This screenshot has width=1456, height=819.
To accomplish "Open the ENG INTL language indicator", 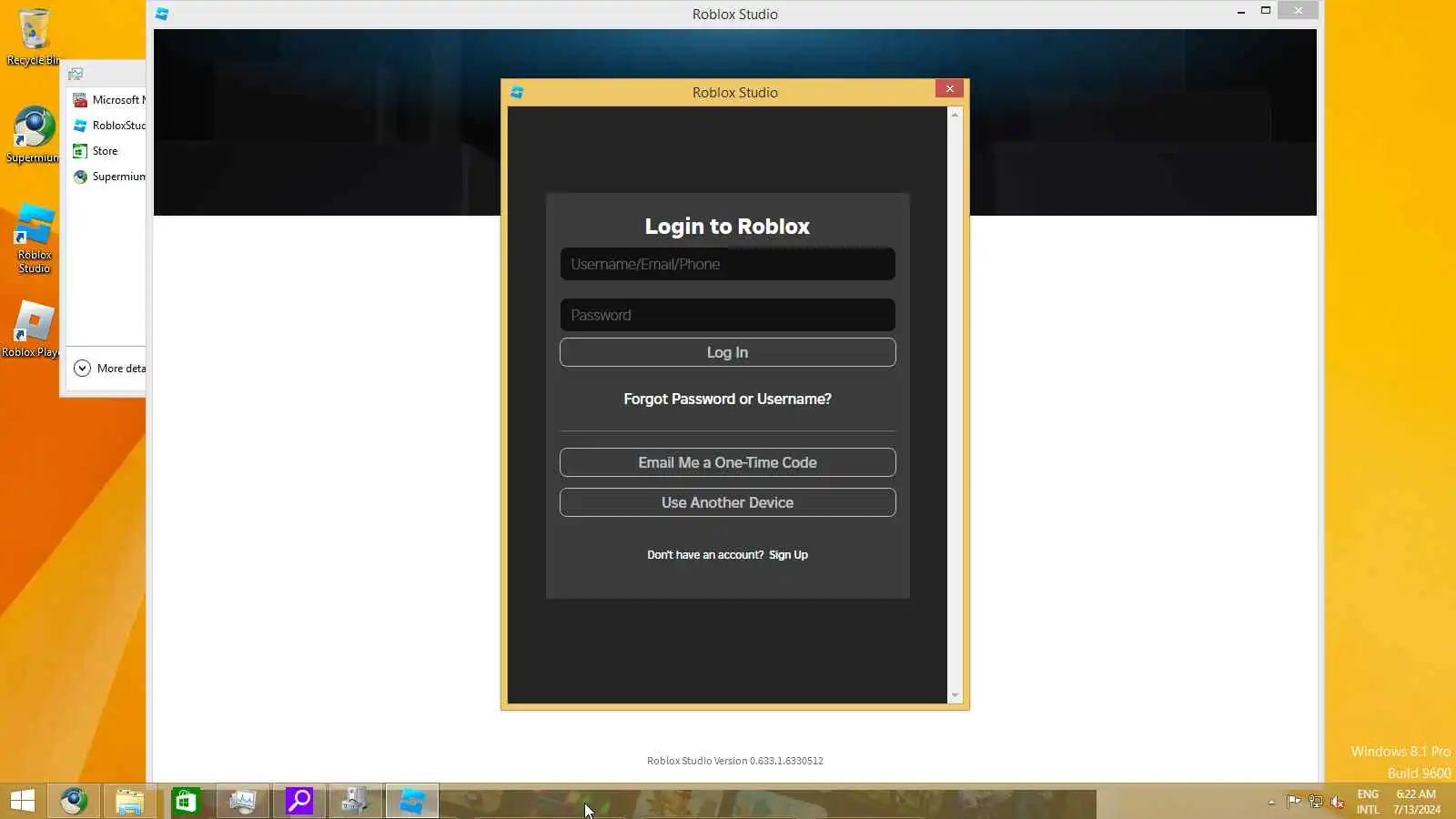I will tap(1368, 802).
